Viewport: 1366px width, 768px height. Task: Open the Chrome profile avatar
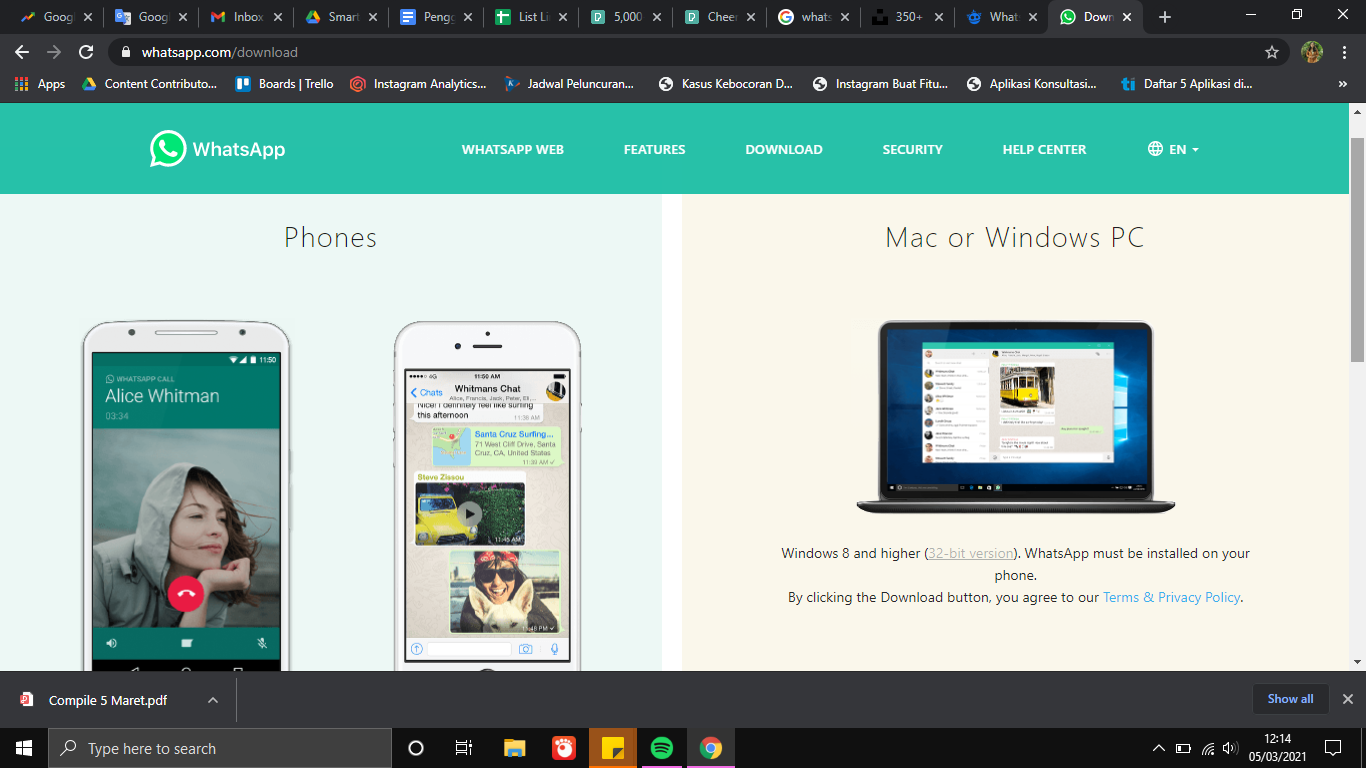1312,52
